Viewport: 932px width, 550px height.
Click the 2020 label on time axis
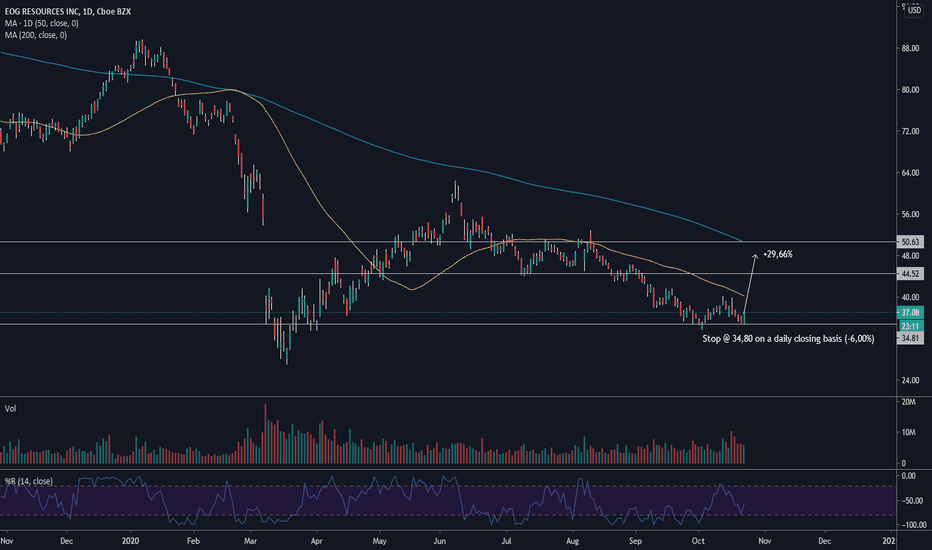pos(130,541)
